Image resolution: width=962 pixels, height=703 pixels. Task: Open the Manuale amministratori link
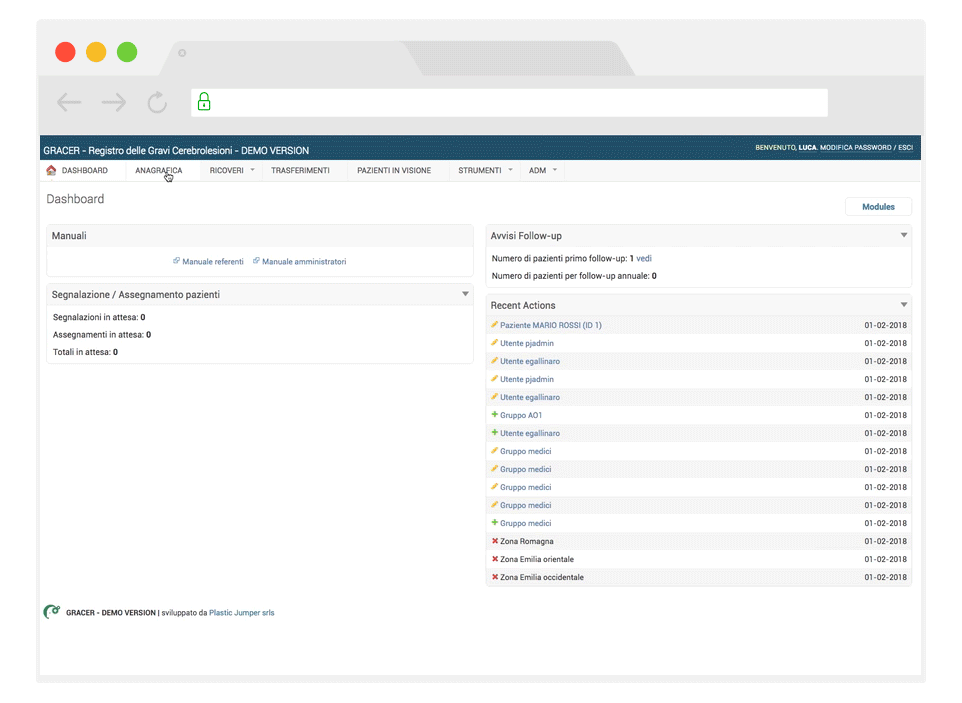point(304,261)
